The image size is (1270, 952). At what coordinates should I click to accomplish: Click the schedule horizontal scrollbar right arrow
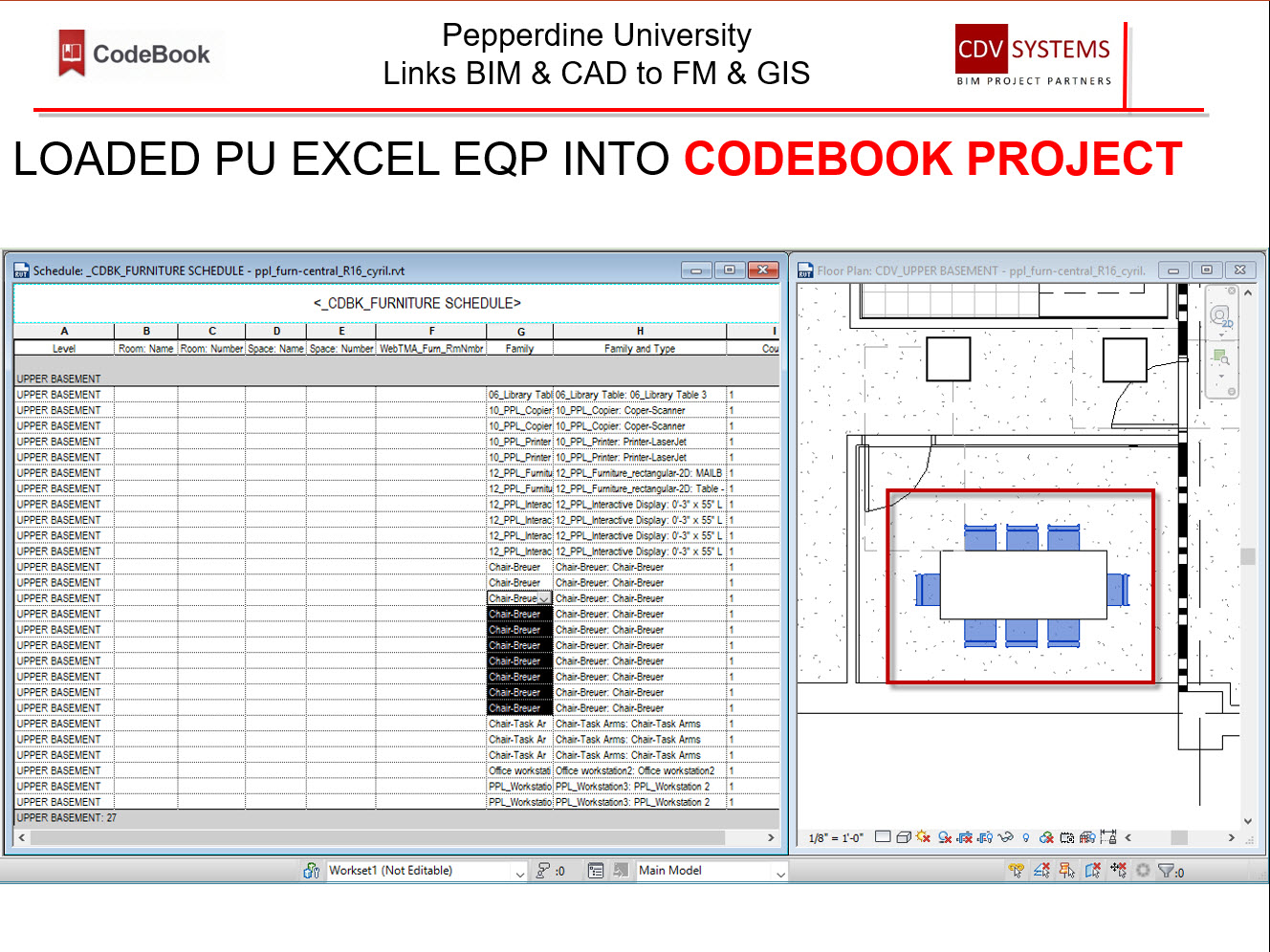click(771, 837)
